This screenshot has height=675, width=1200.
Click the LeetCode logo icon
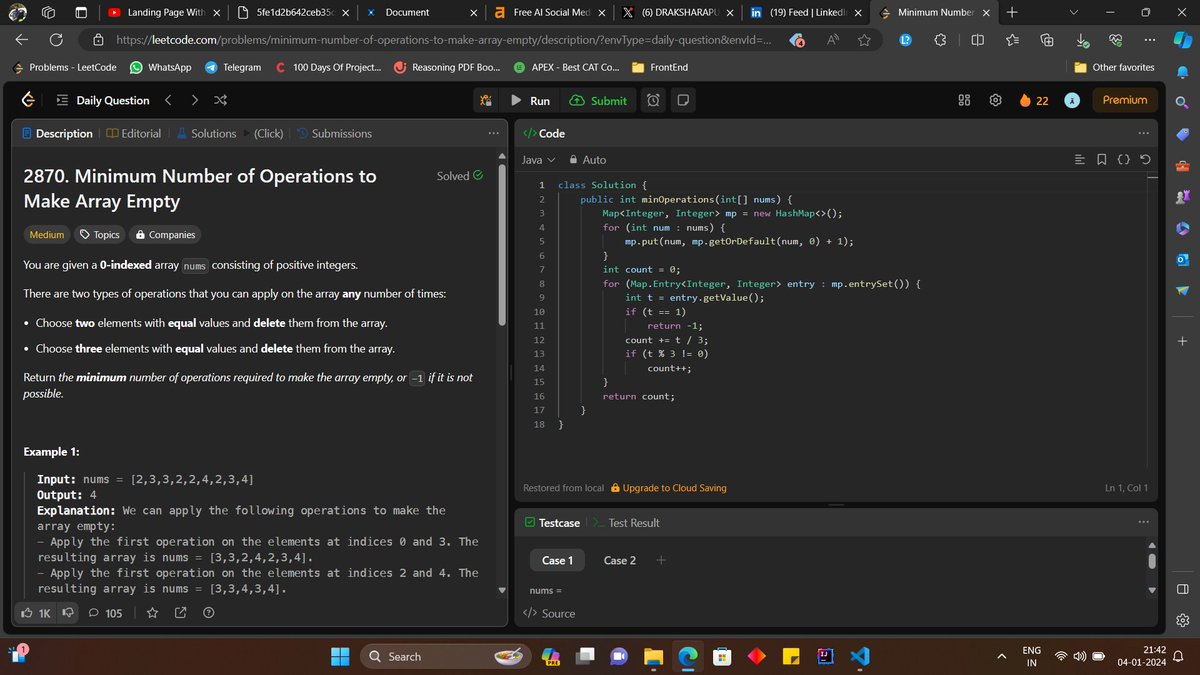(29, 100)
